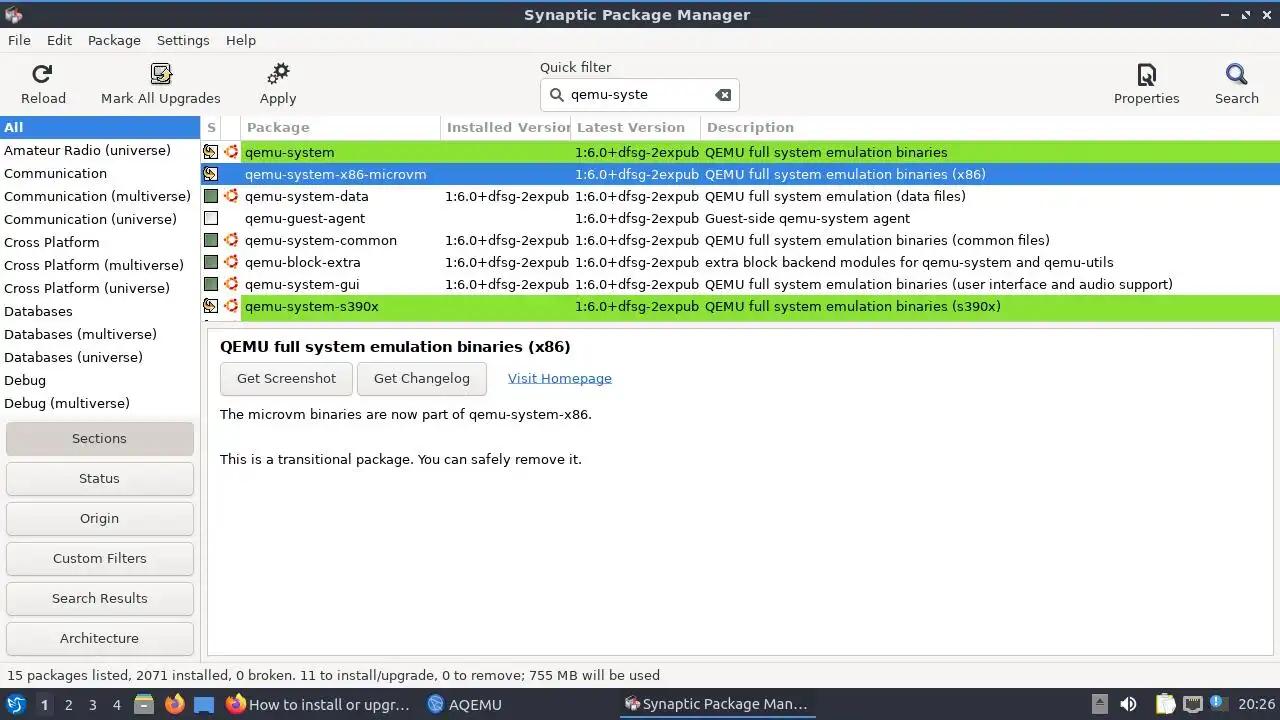1280x720 pixels.
Task: Click the Ubuntu support icon for qemu-system-s390x
Action: [231, 306]
